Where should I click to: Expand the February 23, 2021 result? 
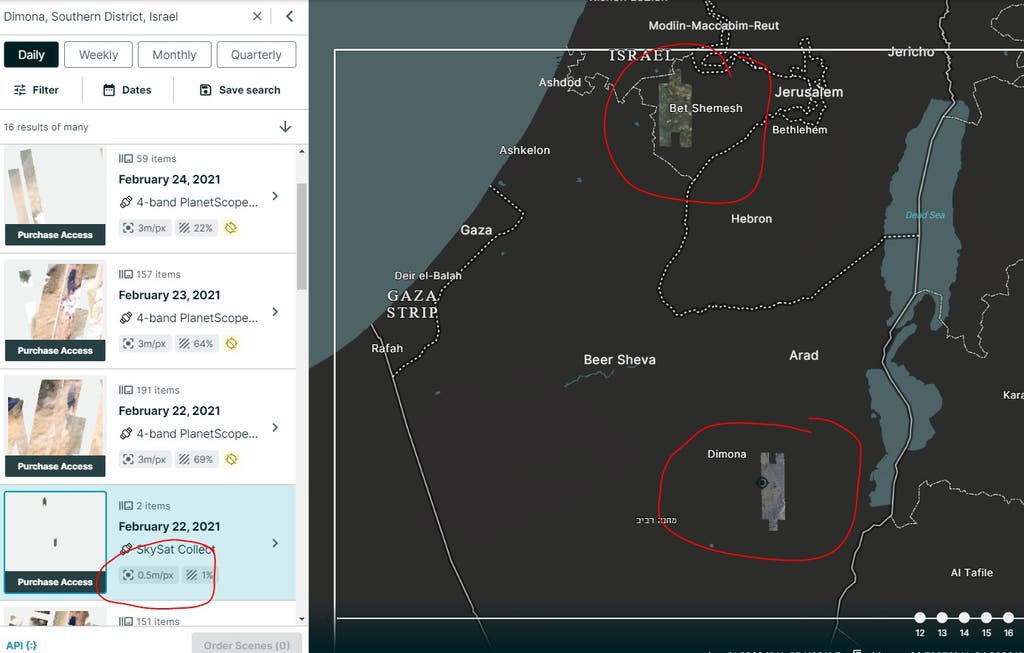[x=275, y=312]
